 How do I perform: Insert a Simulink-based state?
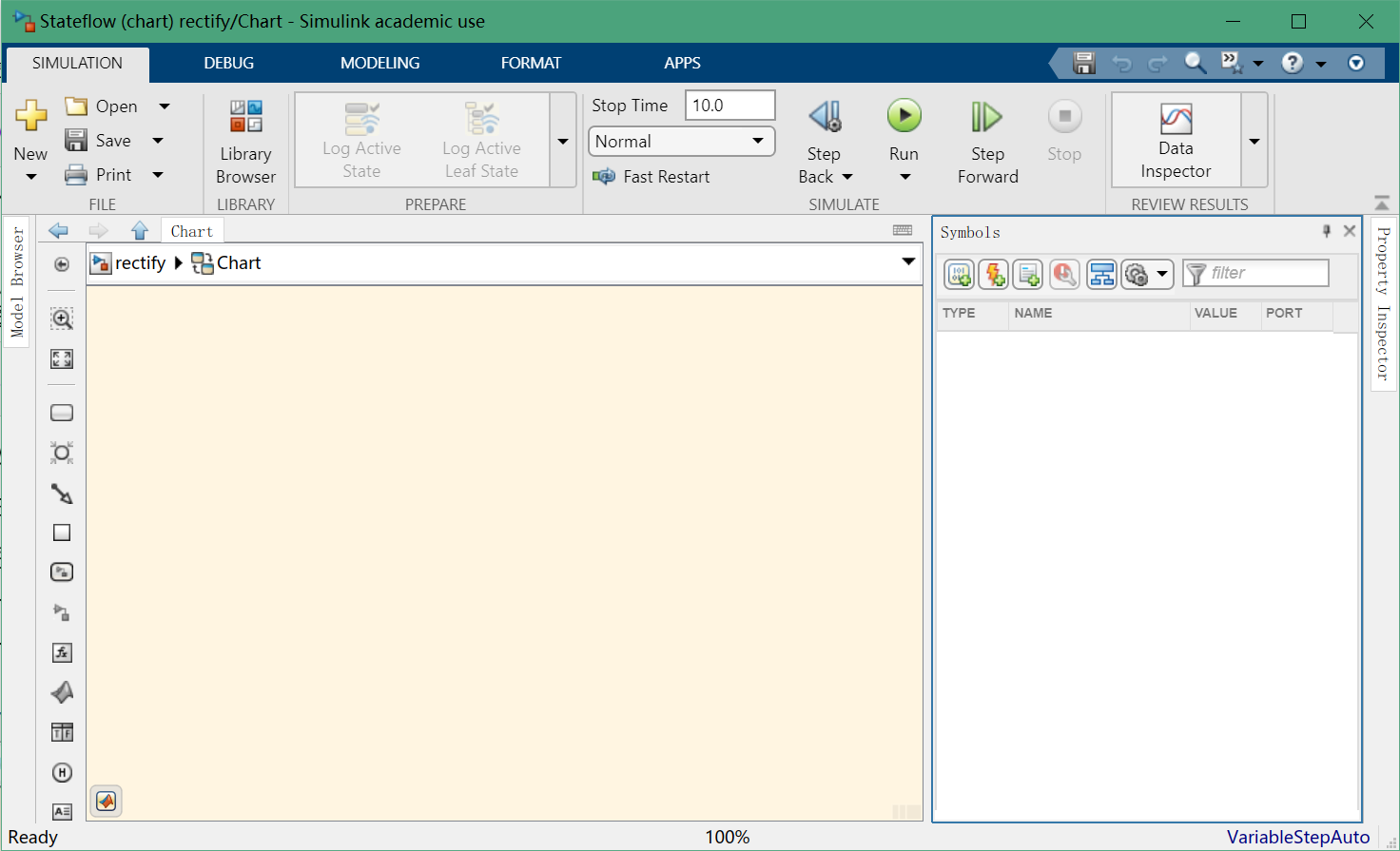[62, 571]
